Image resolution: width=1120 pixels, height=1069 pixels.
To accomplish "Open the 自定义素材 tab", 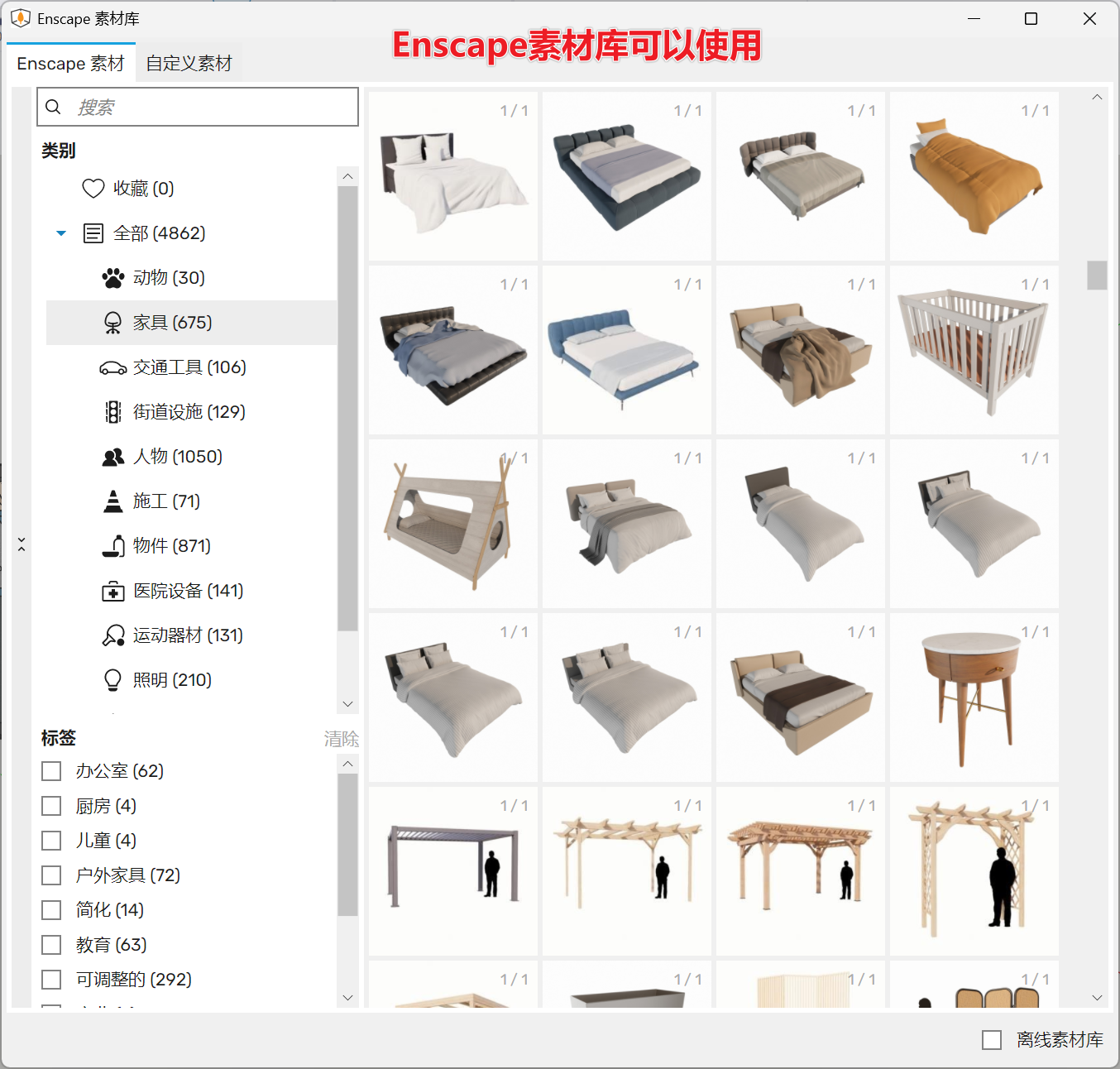I will coord(189,63).
